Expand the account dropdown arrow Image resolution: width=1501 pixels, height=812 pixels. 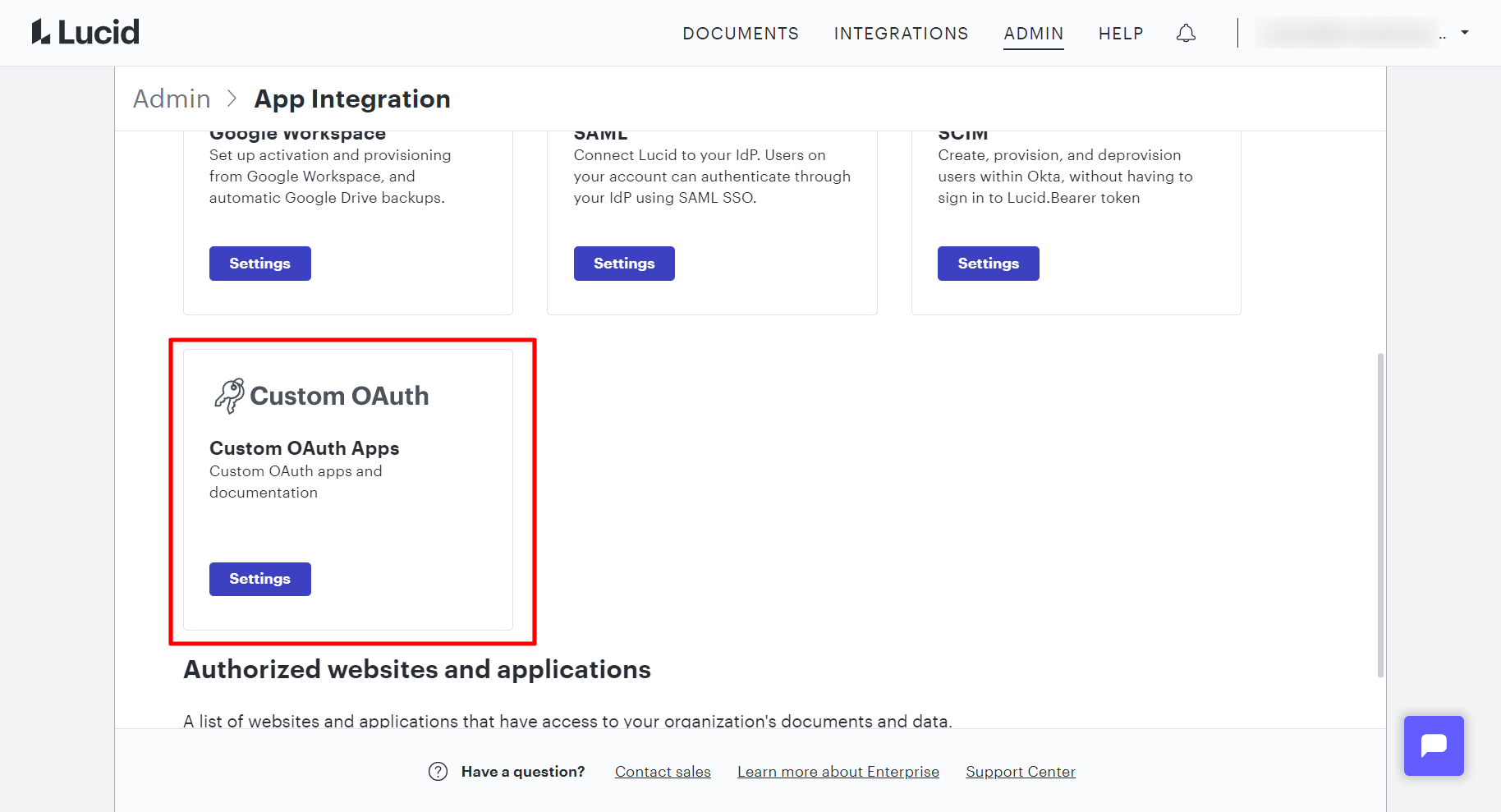(1465, 33)
